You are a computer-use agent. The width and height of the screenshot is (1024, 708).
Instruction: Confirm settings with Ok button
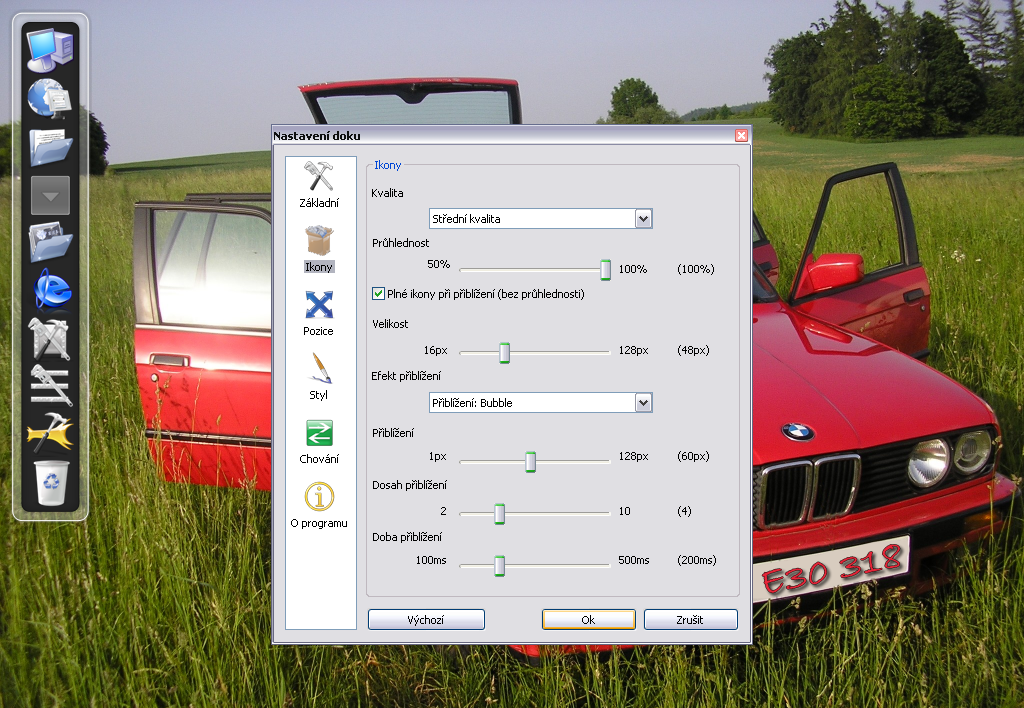coord(588,620)
